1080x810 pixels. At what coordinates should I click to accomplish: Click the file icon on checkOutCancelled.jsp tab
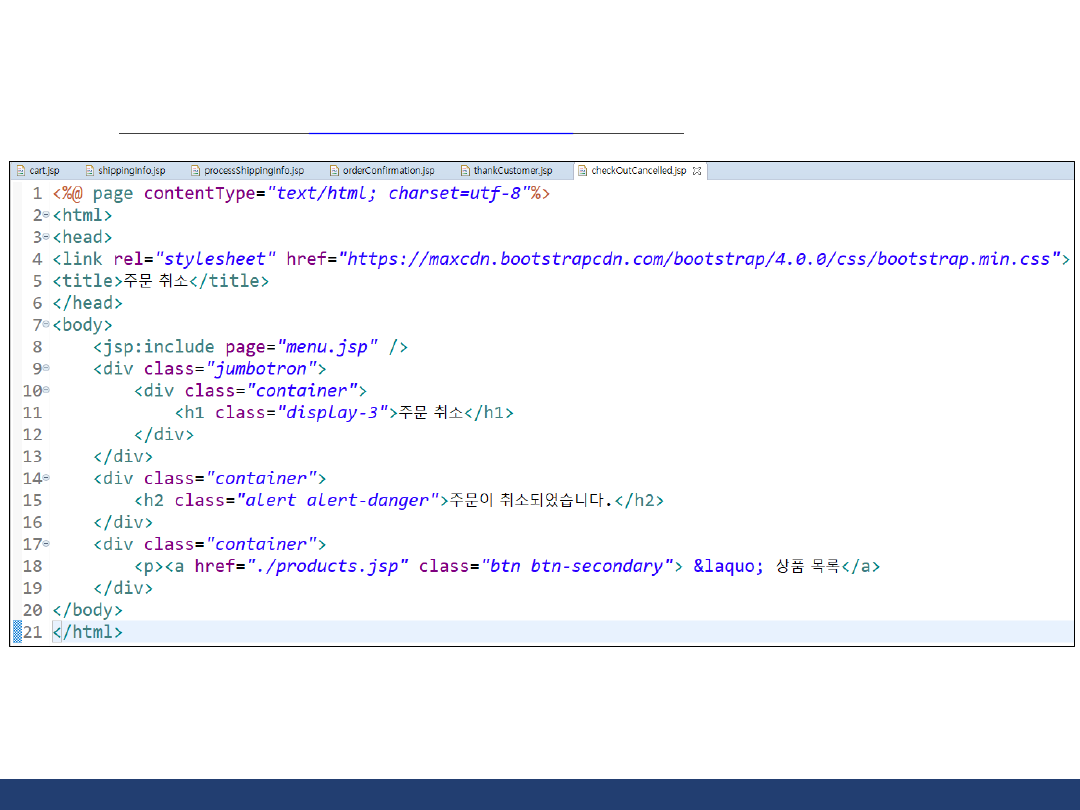pyautogui.click(x=583, y=171)
